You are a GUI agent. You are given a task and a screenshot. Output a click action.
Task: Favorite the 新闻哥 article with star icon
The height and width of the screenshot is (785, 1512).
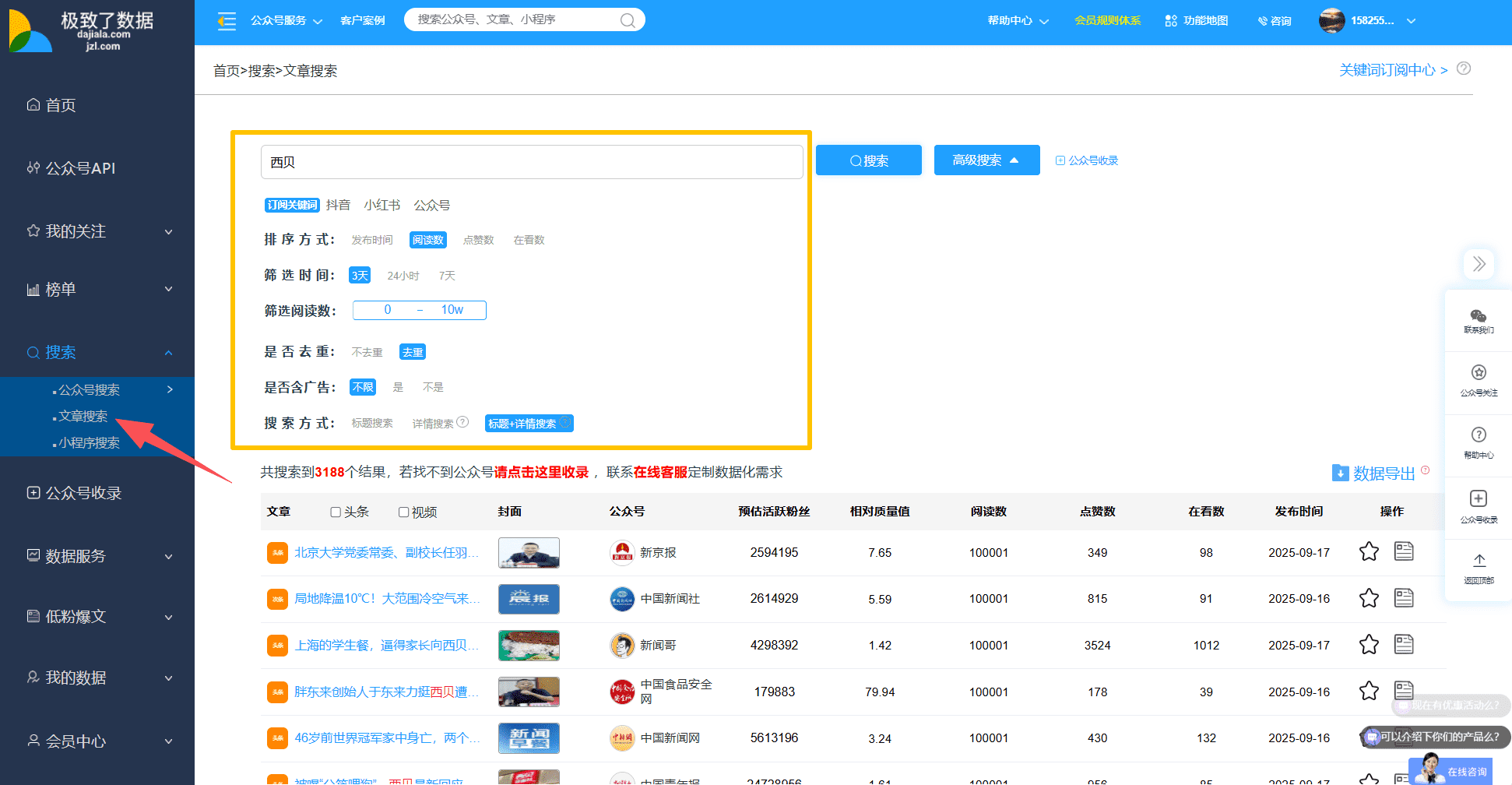click(x=1369, y=645)
